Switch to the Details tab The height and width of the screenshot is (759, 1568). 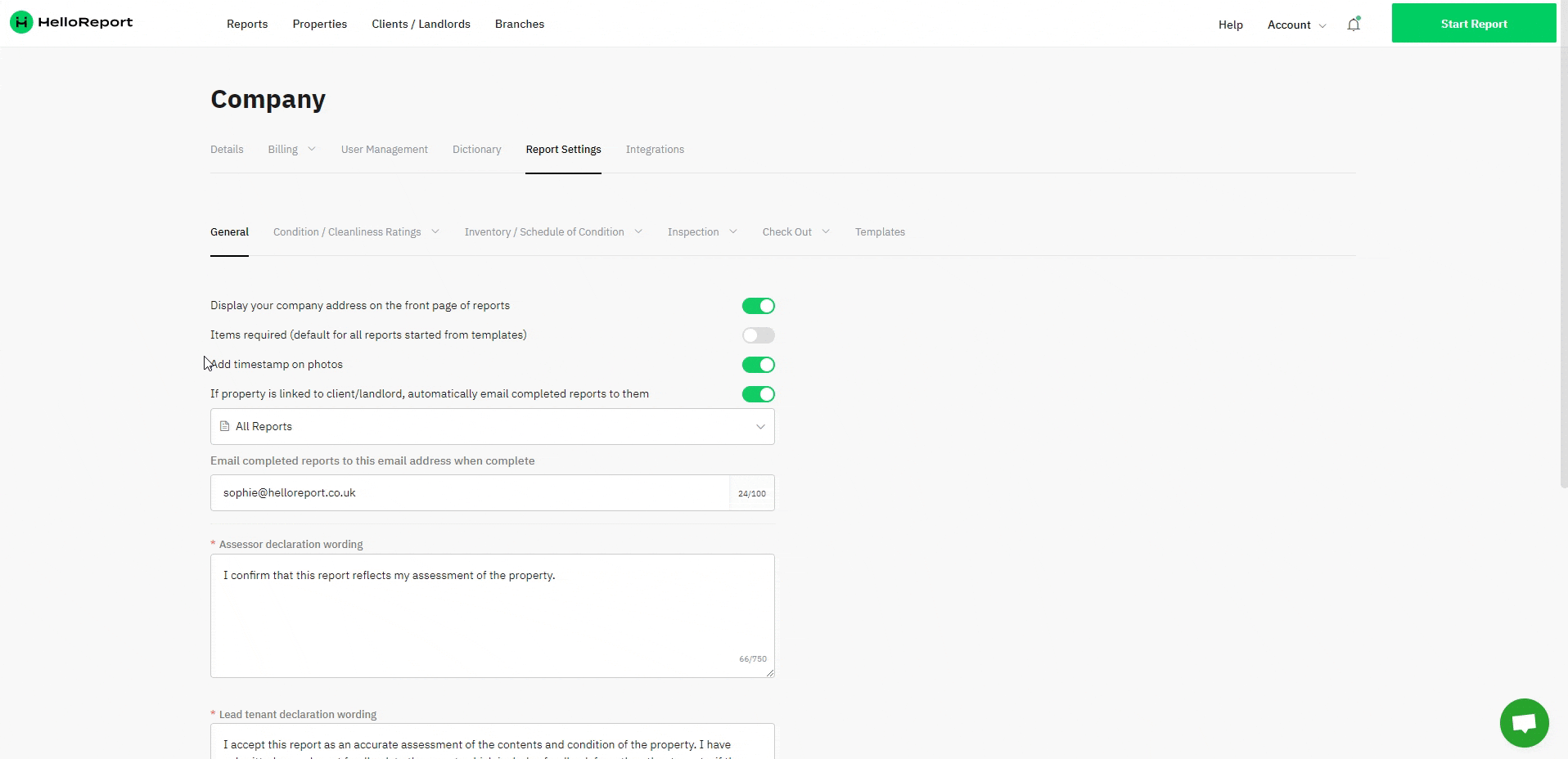pyautogui.click(x=227, y=150)
